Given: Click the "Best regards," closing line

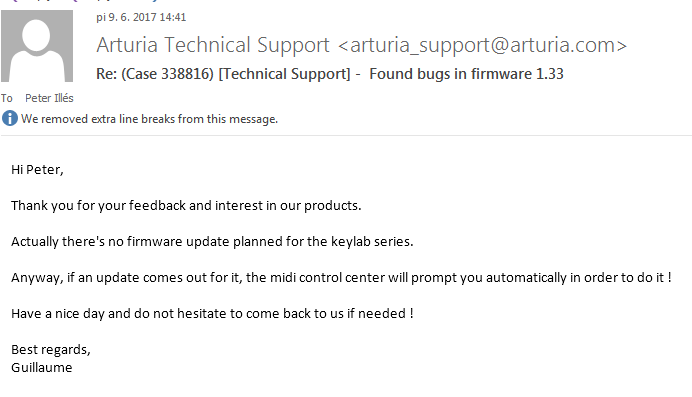Looking at the screenshot, I should point(51,350).
